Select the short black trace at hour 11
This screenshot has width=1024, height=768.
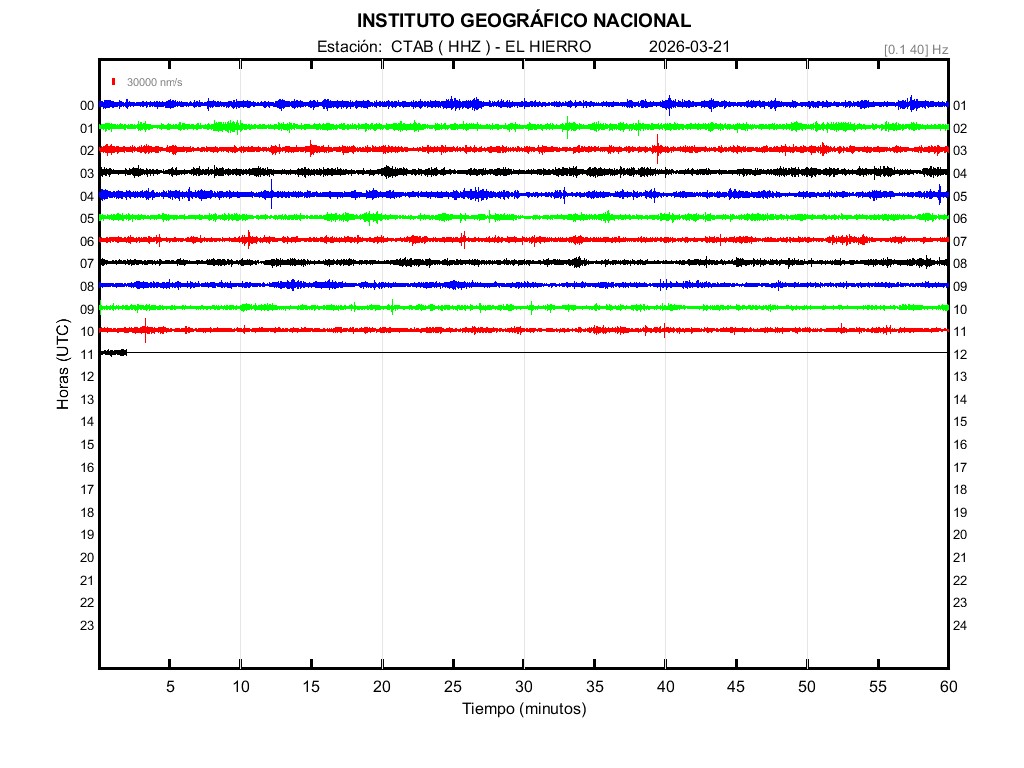[113, 352]
